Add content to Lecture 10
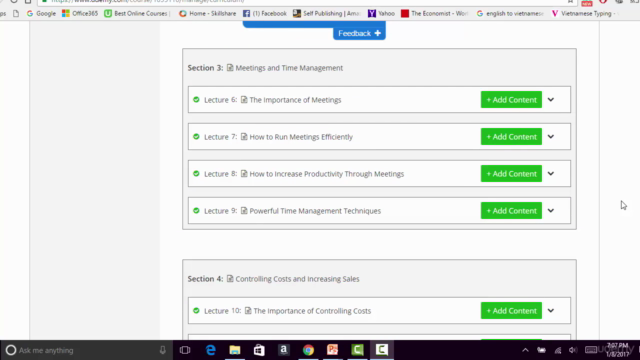Screen dimensions: 640x360 pyautogui.click(x=511, y=311)
